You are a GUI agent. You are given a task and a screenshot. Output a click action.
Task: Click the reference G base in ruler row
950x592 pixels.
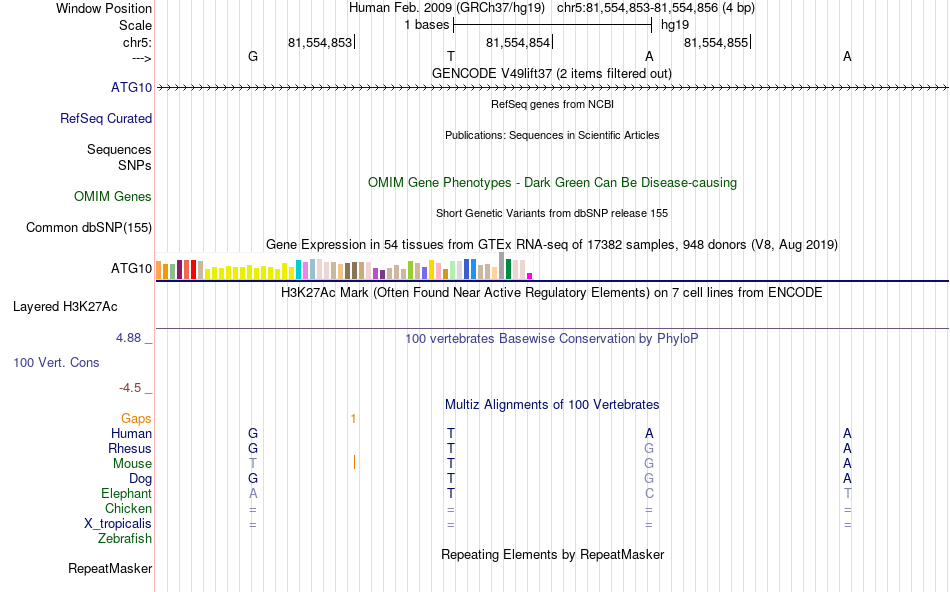pyautogui.click(x=253, y=56)
